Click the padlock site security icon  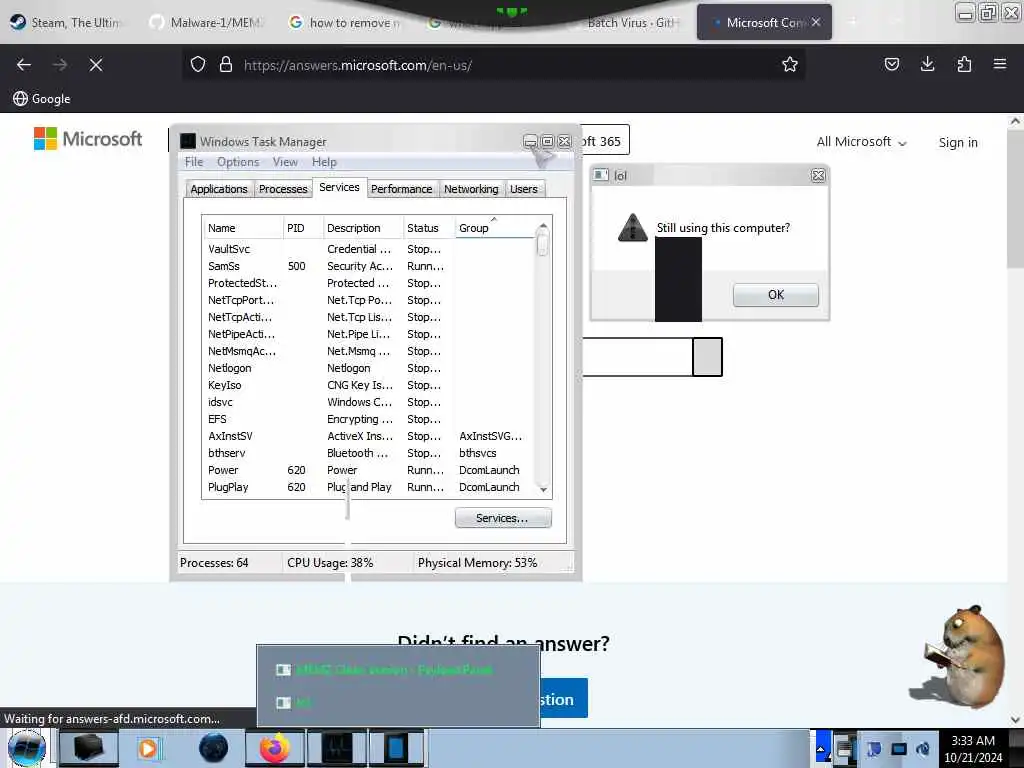tap(226, 64)
